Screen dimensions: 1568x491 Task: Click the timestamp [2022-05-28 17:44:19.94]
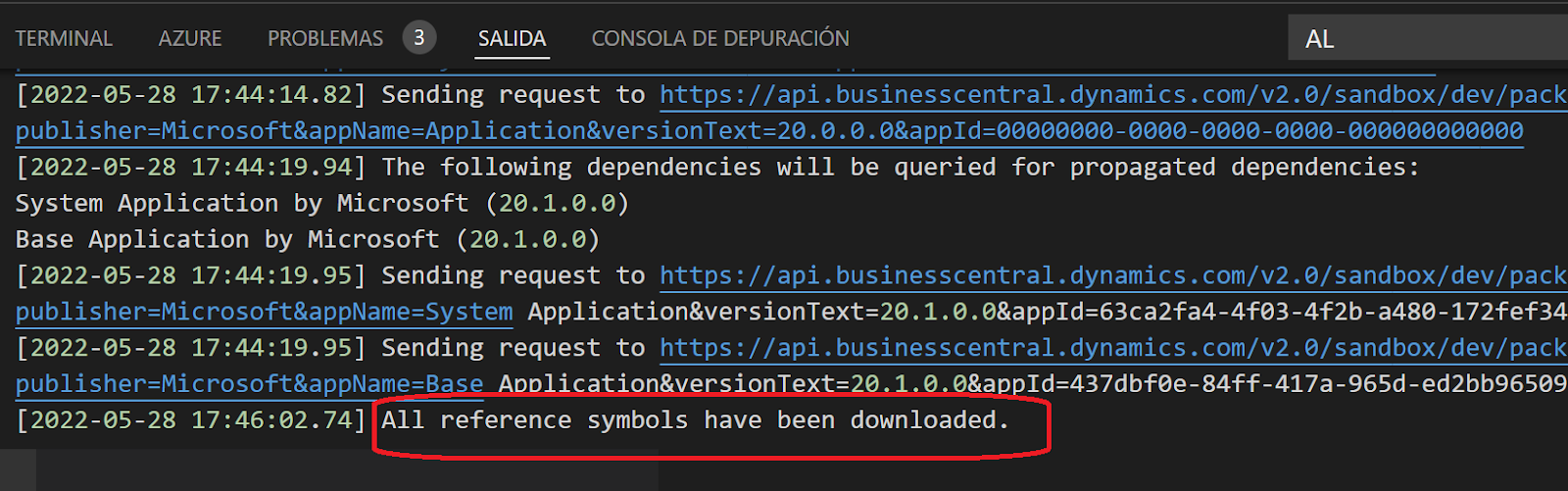pos(190,168)
